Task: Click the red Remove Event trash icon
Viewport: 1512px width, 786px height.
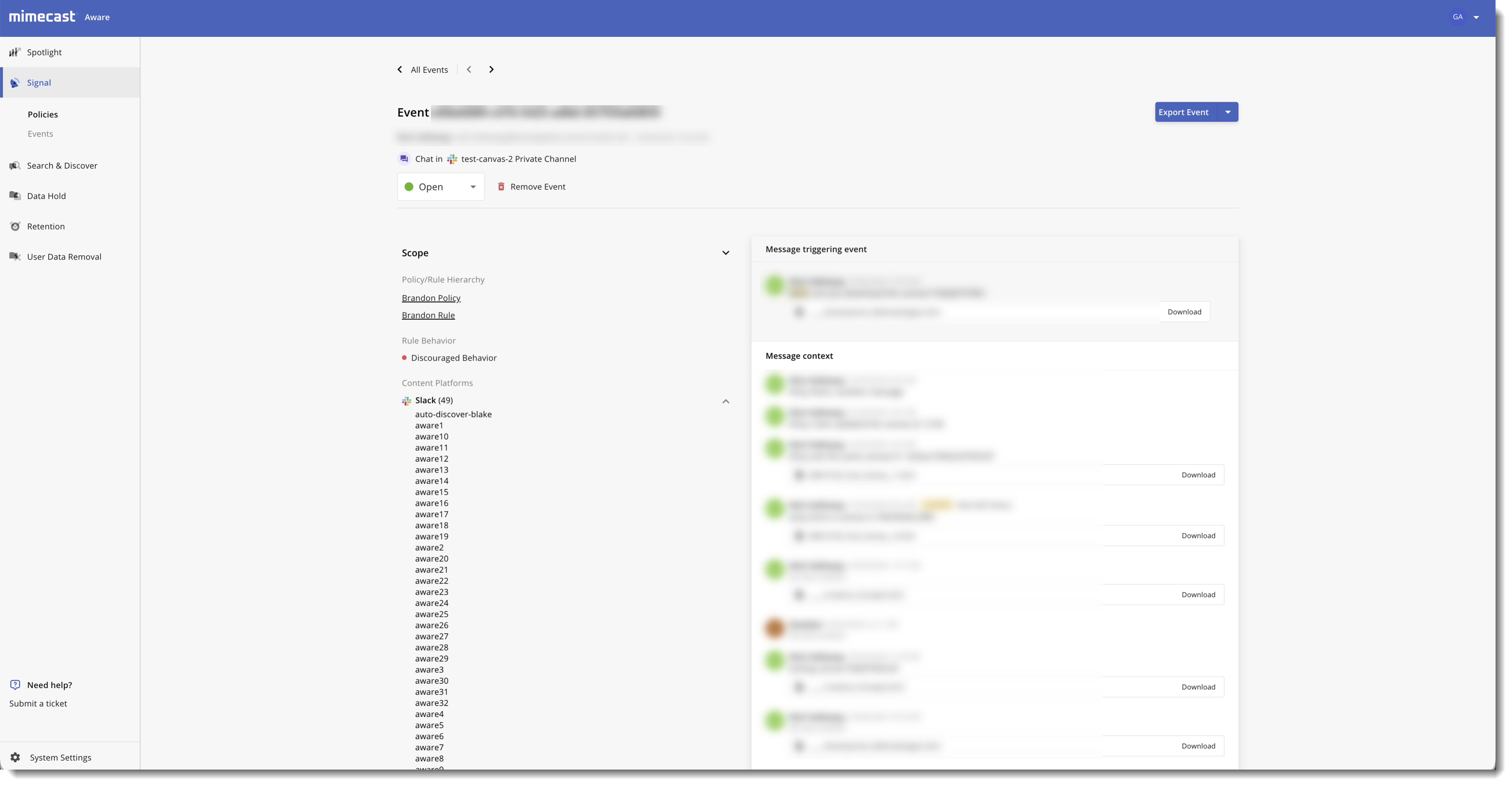Action: (501, 186)
